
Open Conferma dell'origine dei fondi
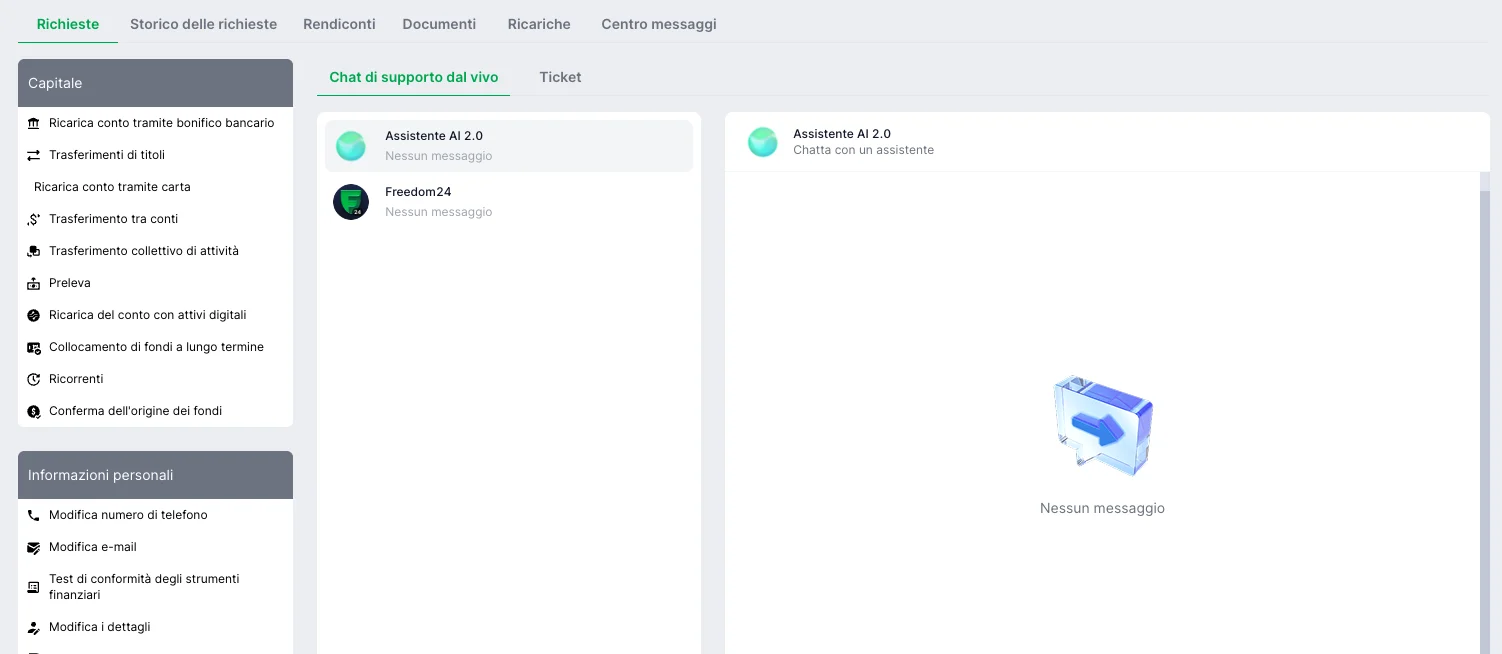(x=135, y=411)
